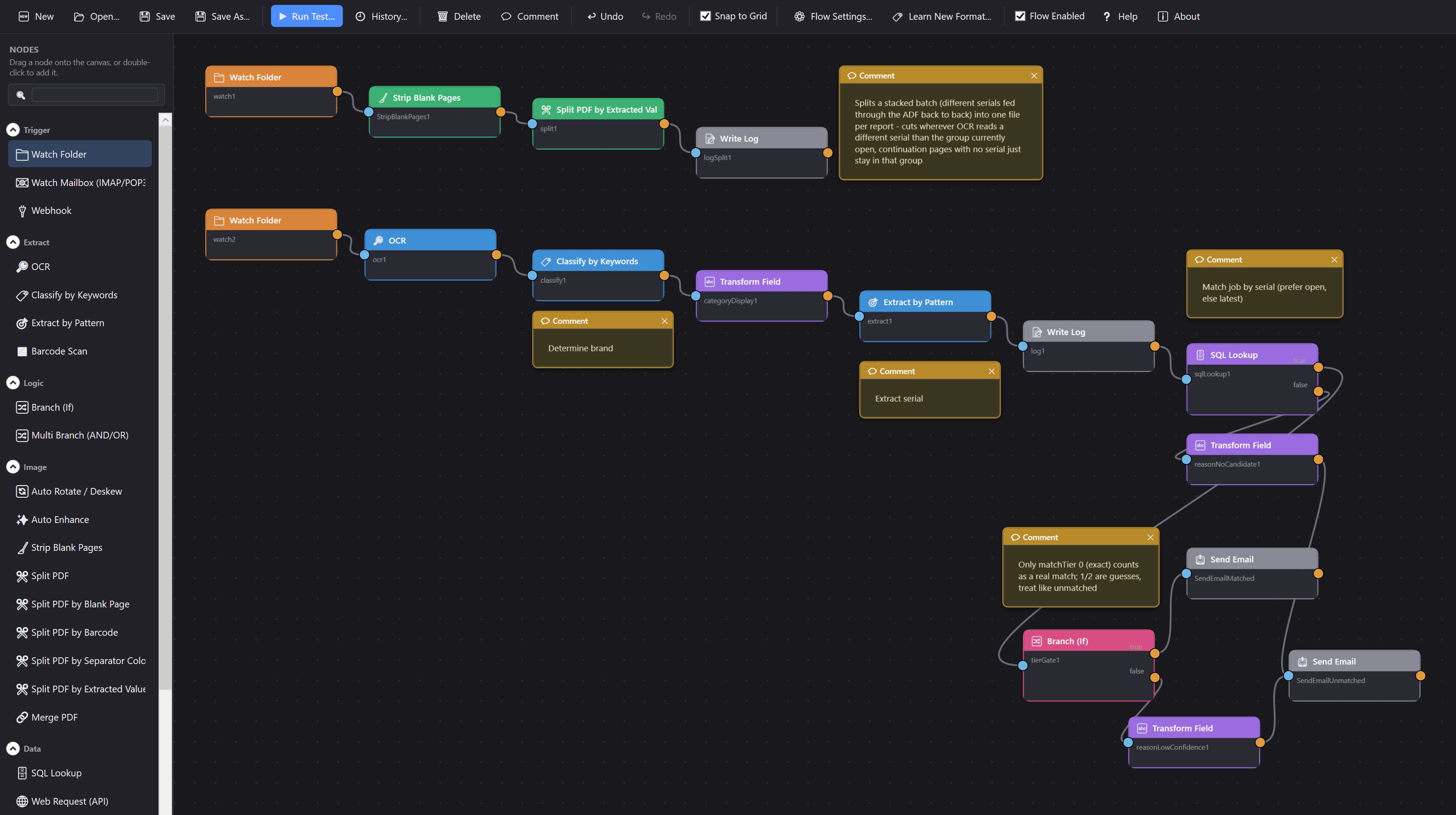Select the Split PDF node
The image size is (1456, 815).
tap(80, 576)
